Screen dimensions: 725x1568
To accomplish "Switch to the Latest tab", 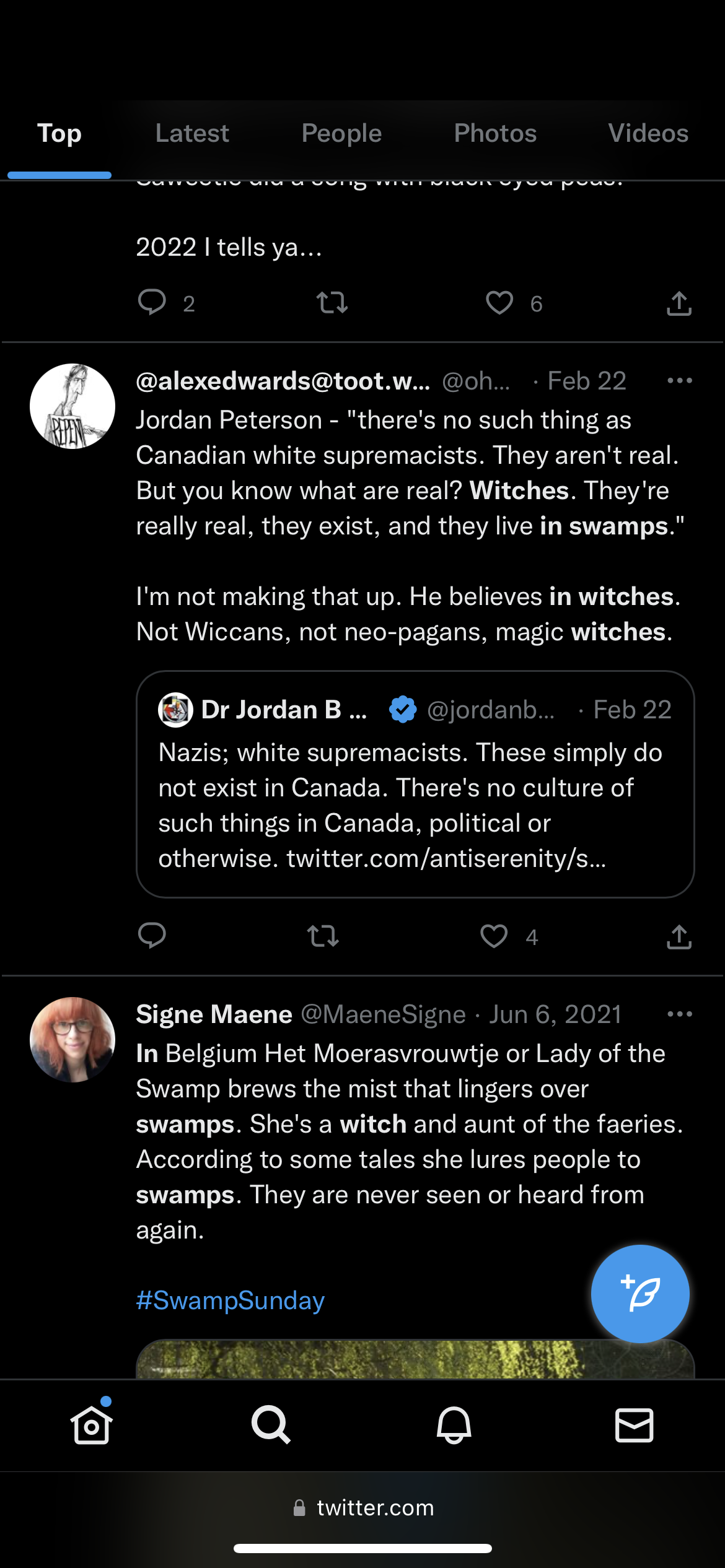I will point(192,134).
